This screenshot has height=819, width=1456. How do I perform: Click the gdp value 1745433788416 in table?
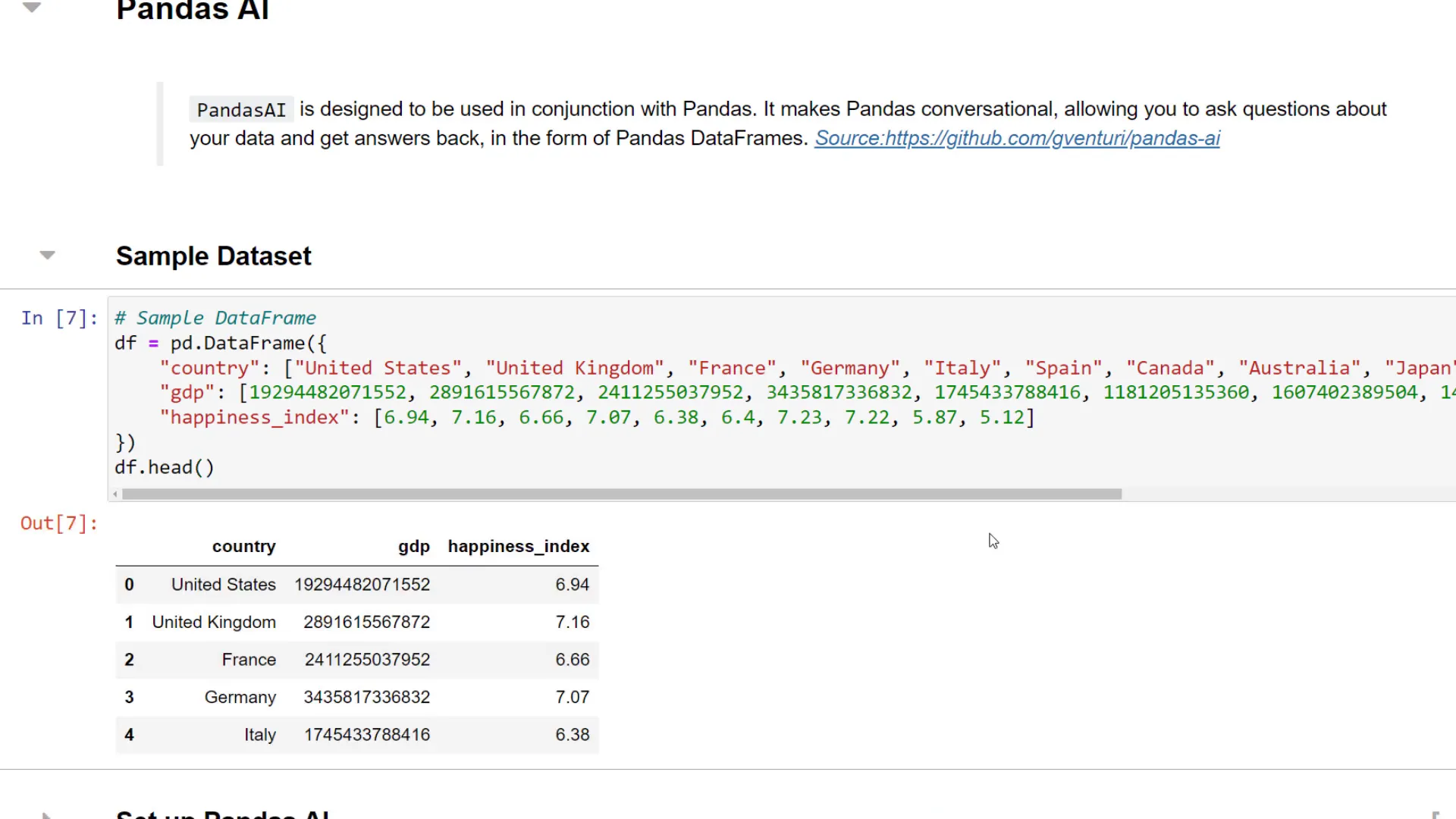coord(367,735)
